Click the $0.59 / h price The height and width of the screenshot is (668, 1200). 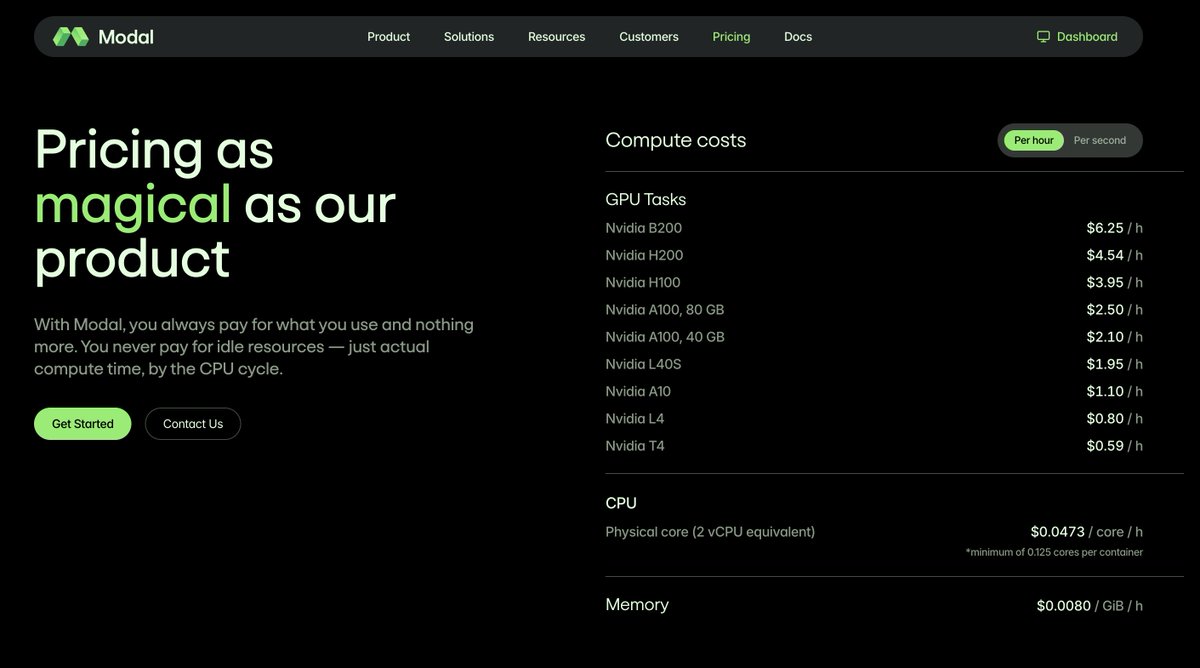point(1115,446)
